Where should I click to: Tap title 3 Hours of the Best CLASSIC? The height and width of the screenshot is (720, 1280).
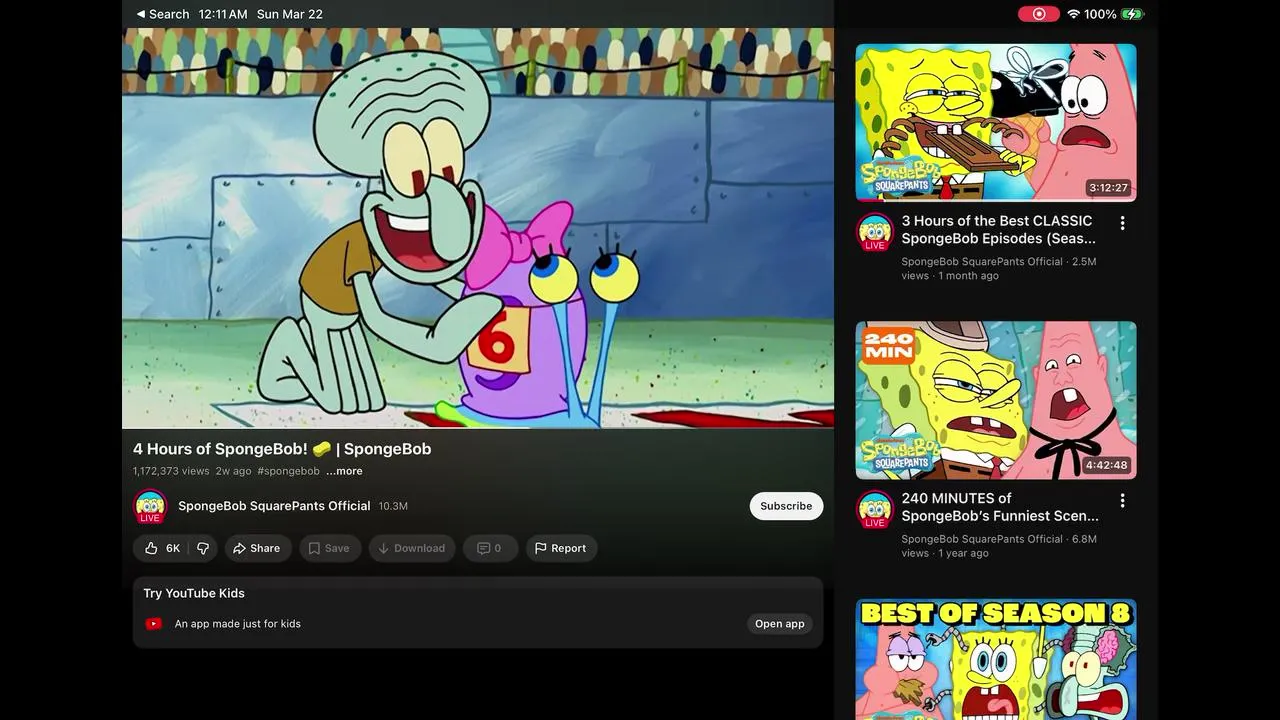[999, 230]
